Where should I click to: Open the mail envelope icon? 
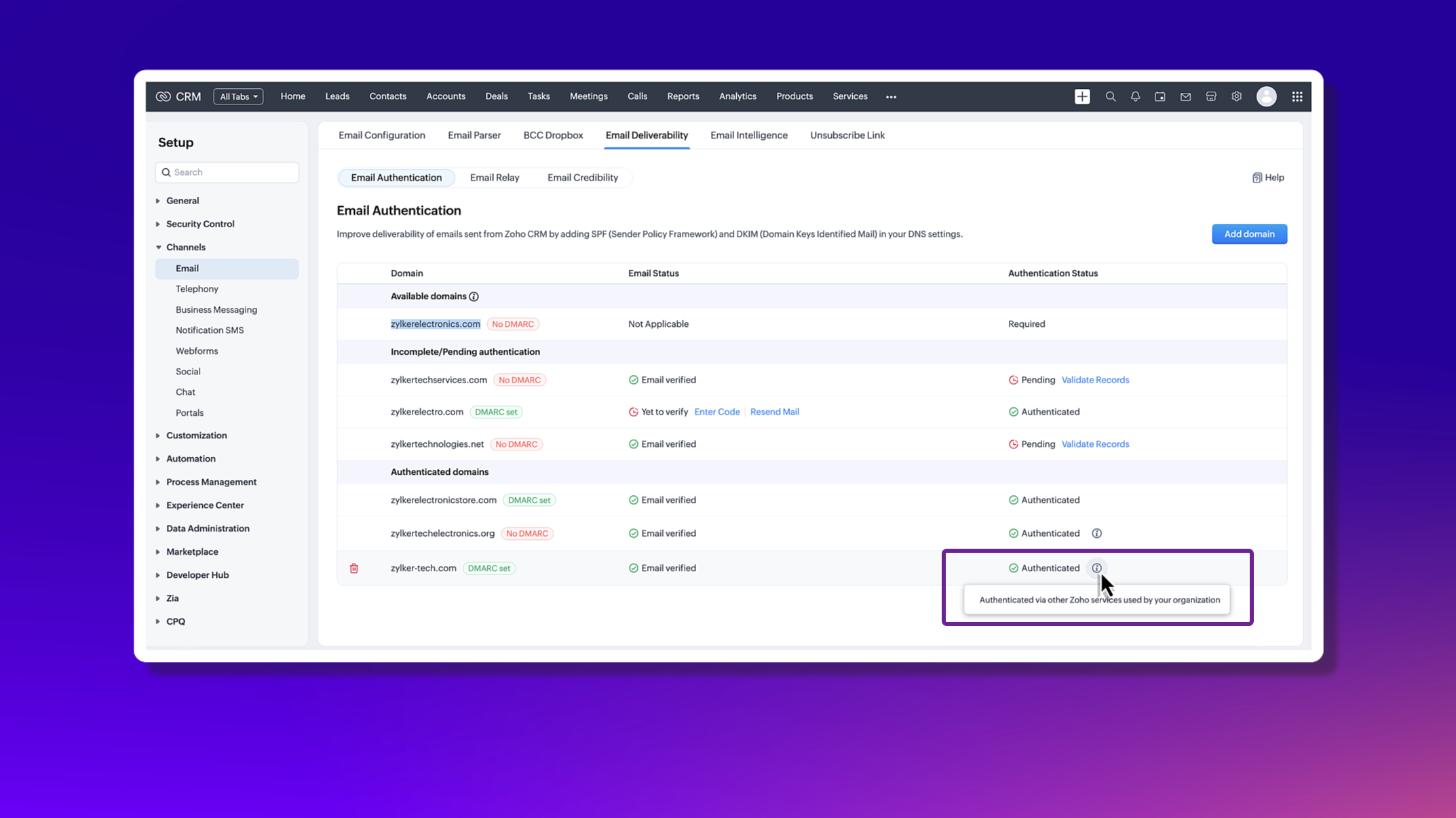(1185, 96)
